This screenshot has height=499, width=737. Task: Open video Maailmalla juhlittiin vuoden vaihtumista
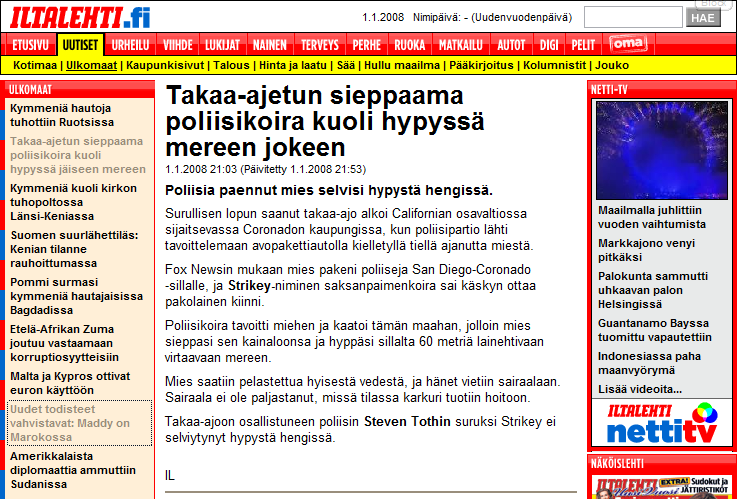(652, 217)
